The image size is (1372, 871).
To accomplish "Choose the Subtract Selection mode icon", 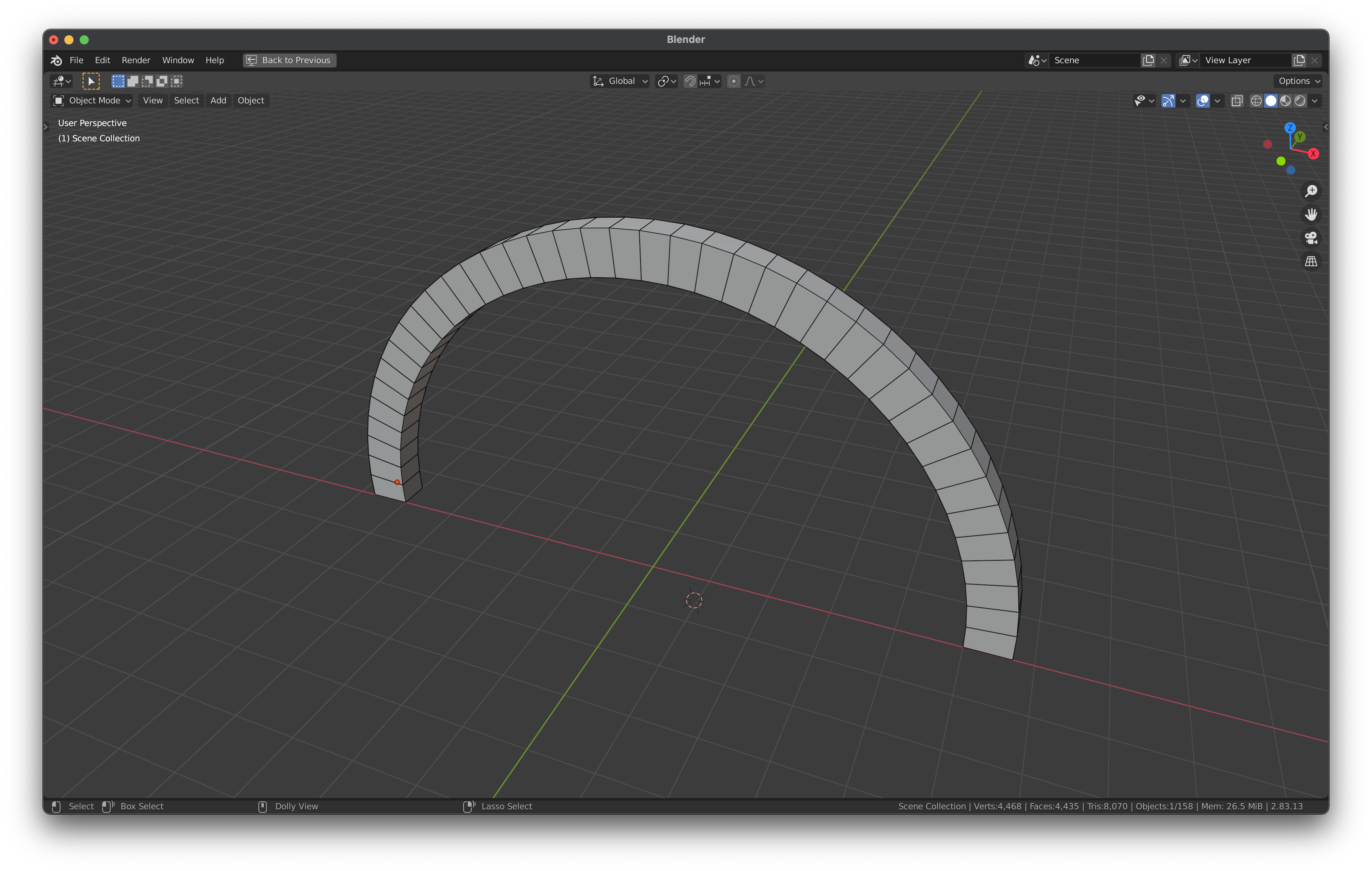I will (x=147, y=82).
